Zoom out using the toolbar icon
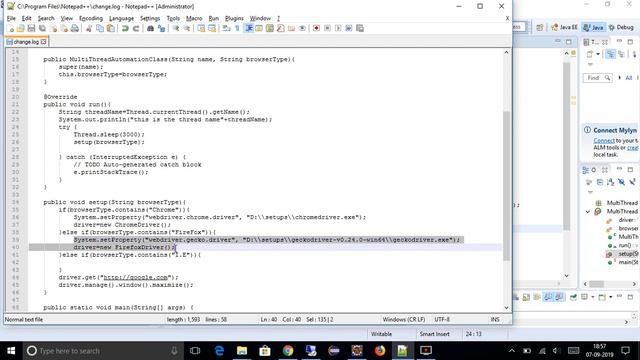640x360 pixels. click(x=187, y=29)
